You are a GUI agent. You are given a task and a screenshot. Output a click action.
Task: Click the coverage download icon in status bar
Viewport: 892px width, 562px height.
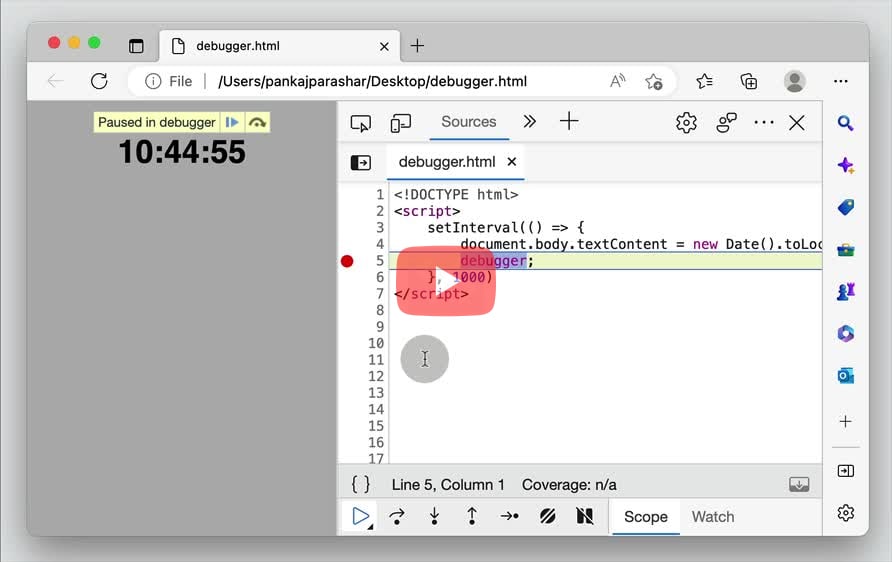[x=799, y=485]
